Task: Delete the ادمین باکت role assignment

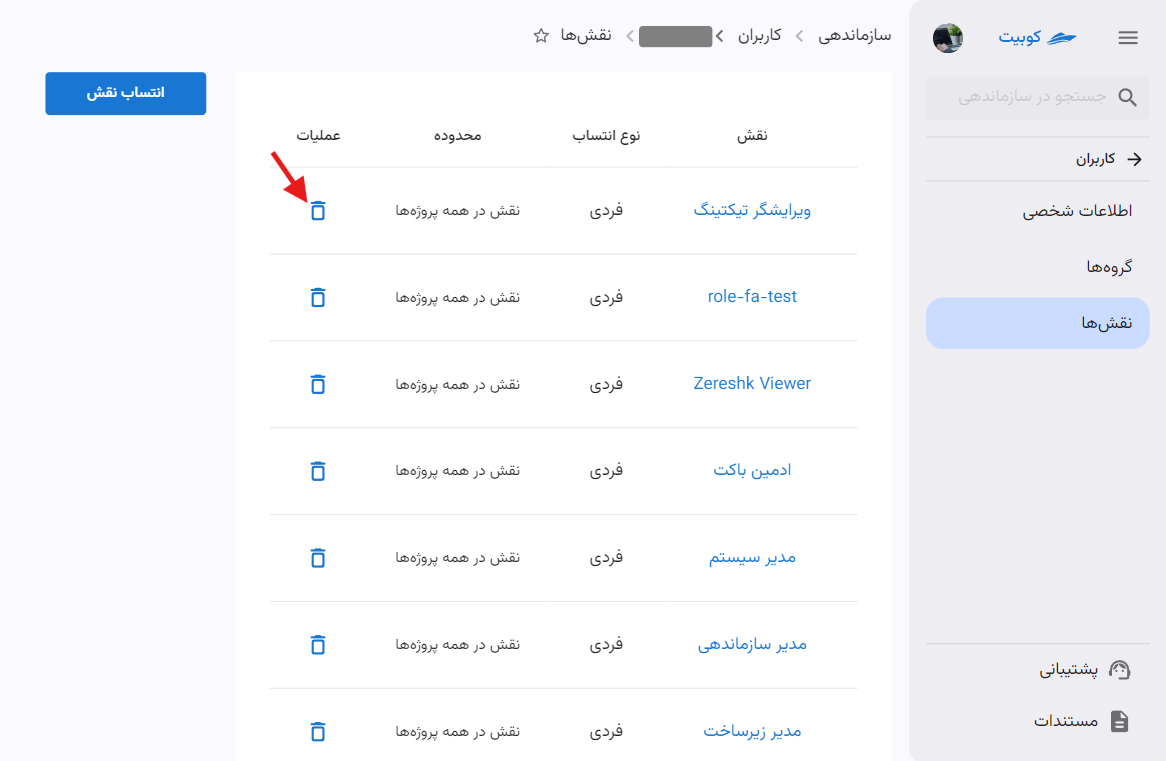Action: point(318,471)
